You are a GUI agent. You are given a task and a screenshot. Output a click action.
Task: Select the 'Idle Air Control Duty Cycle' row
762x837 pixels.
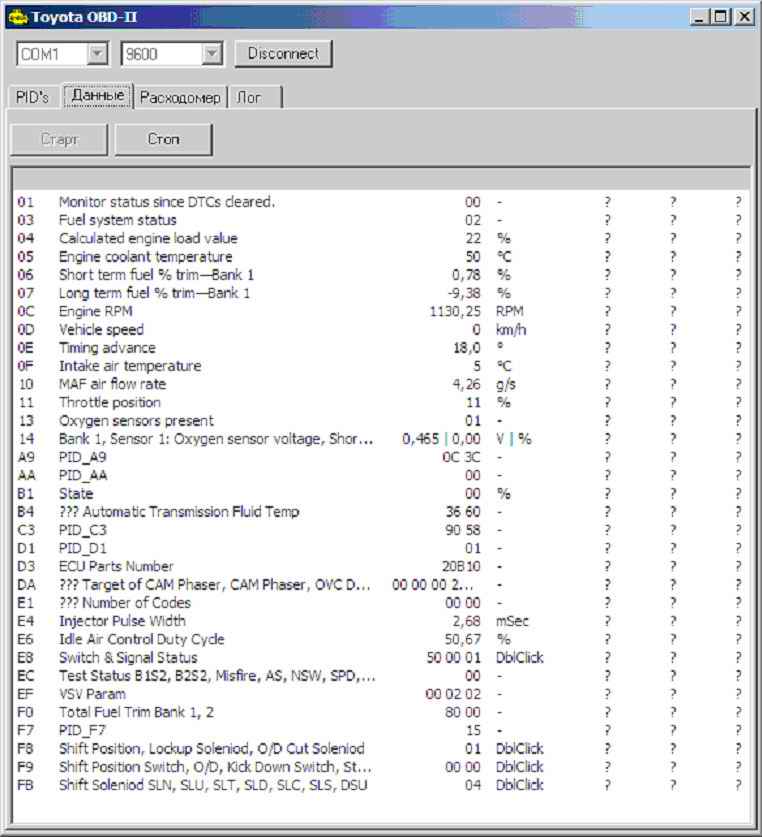(381, 639)
